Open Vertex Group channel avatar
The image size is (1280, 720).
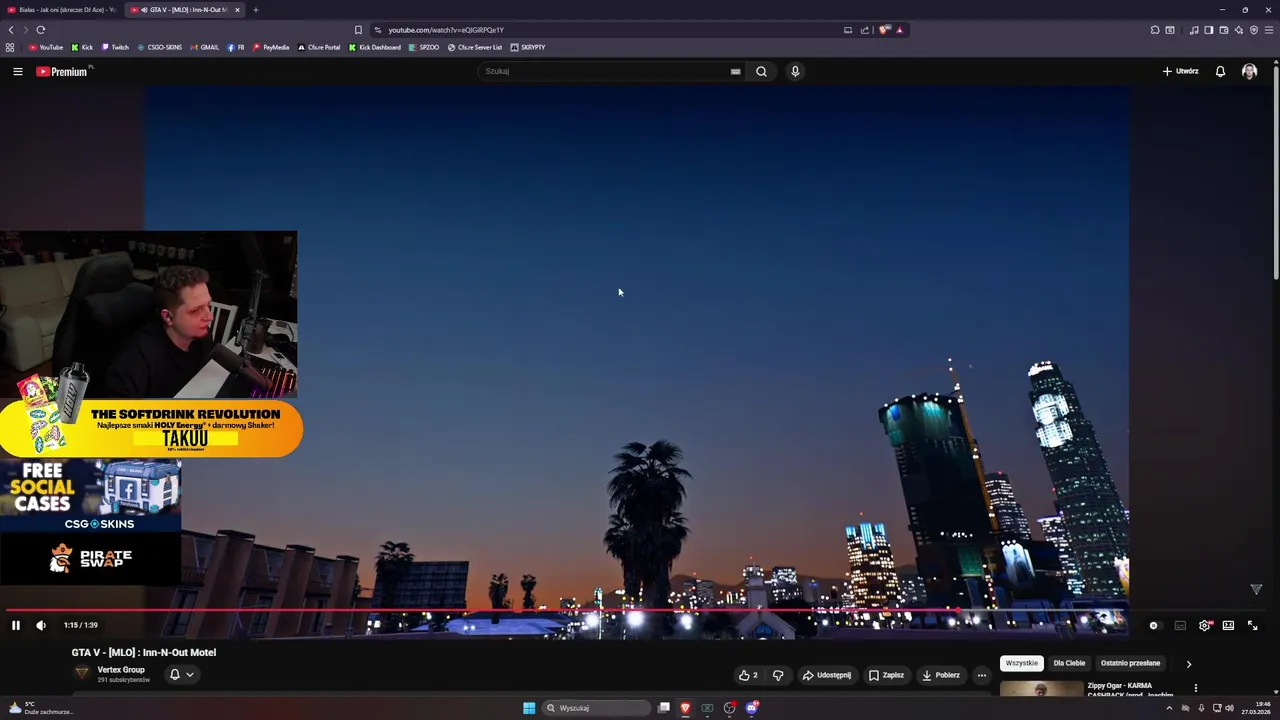(82, 673)
